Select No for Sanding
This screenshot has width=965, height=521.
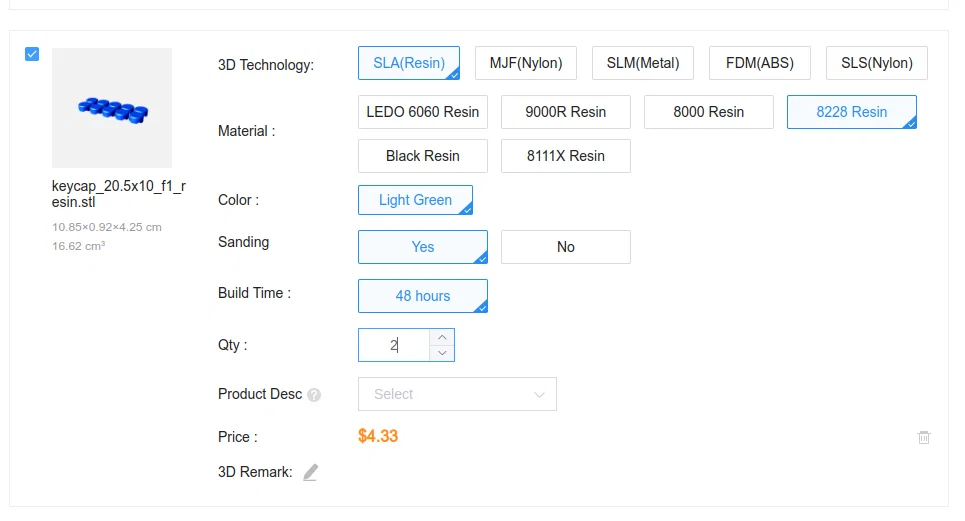pyautogui.click(x=565, y=247)
